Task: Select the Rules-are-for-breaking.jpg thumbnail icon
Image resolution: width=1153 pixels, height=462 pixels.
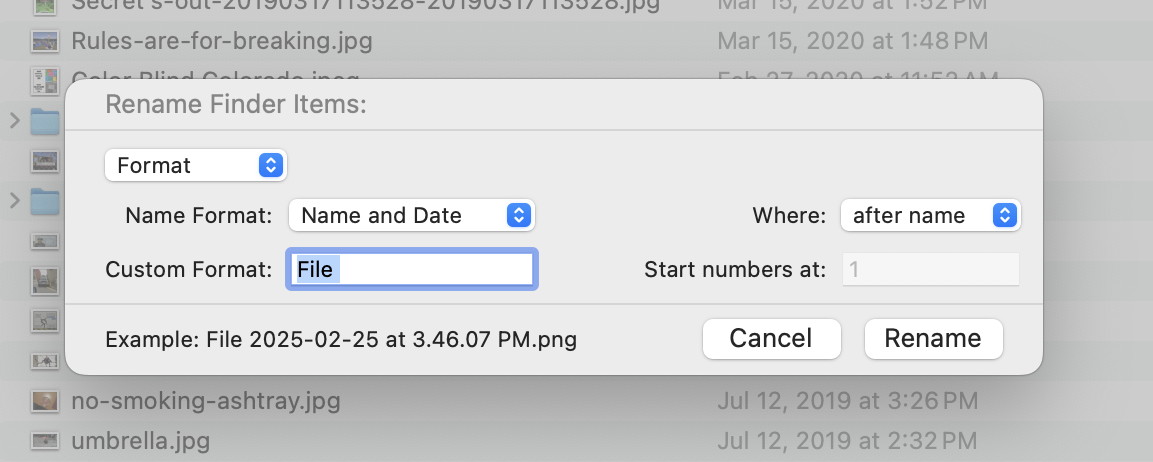Action: (x=45, y=40)
